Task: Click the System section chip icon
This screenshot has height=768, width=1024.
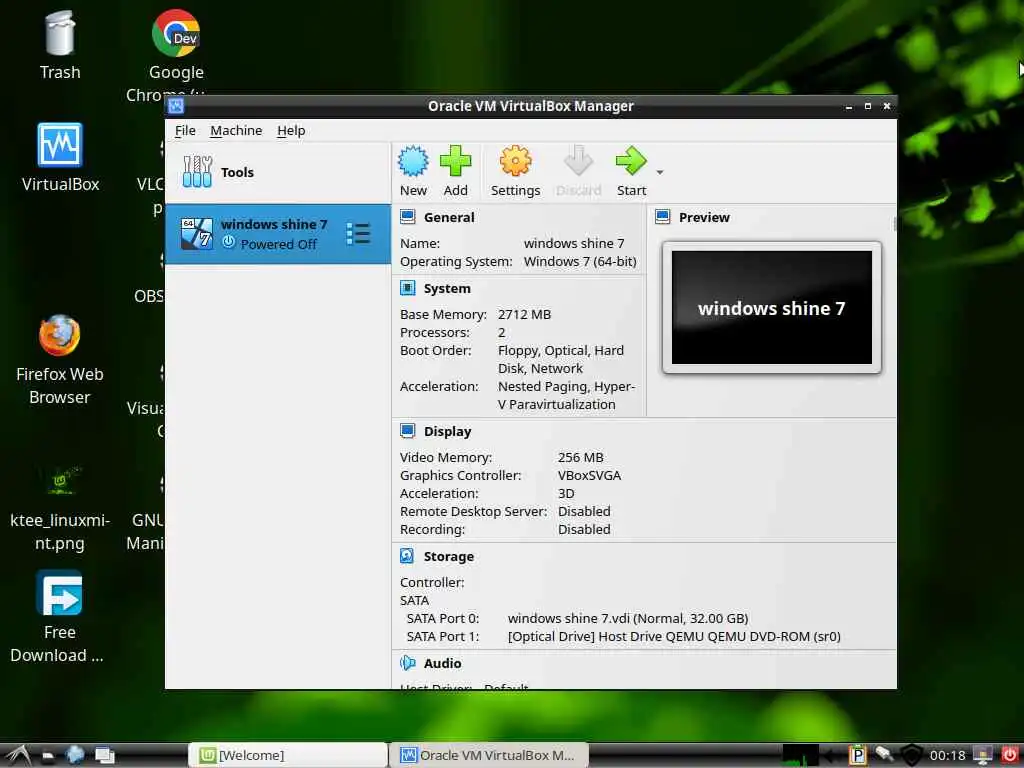Action: [408, 288]
